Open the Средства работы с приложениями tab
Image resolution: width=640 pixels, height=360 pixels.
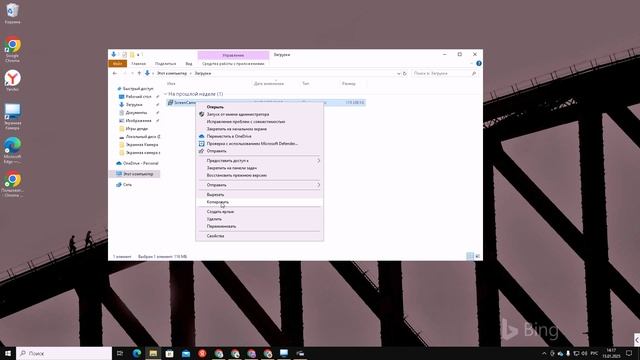click(233, 64)
